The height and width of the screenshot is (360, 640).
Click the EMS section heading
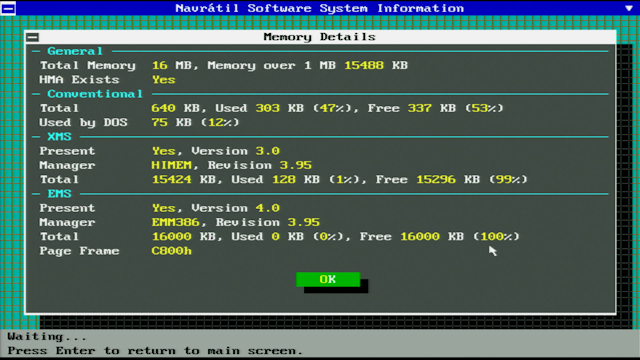pos(59,194)
